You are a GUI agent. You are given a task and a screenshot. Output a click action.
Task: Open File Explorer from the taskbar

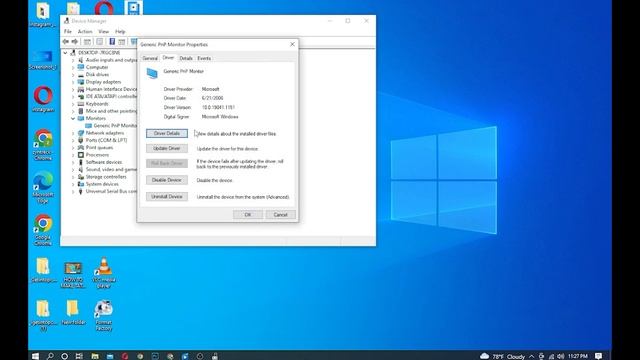(x=95, y=356)
